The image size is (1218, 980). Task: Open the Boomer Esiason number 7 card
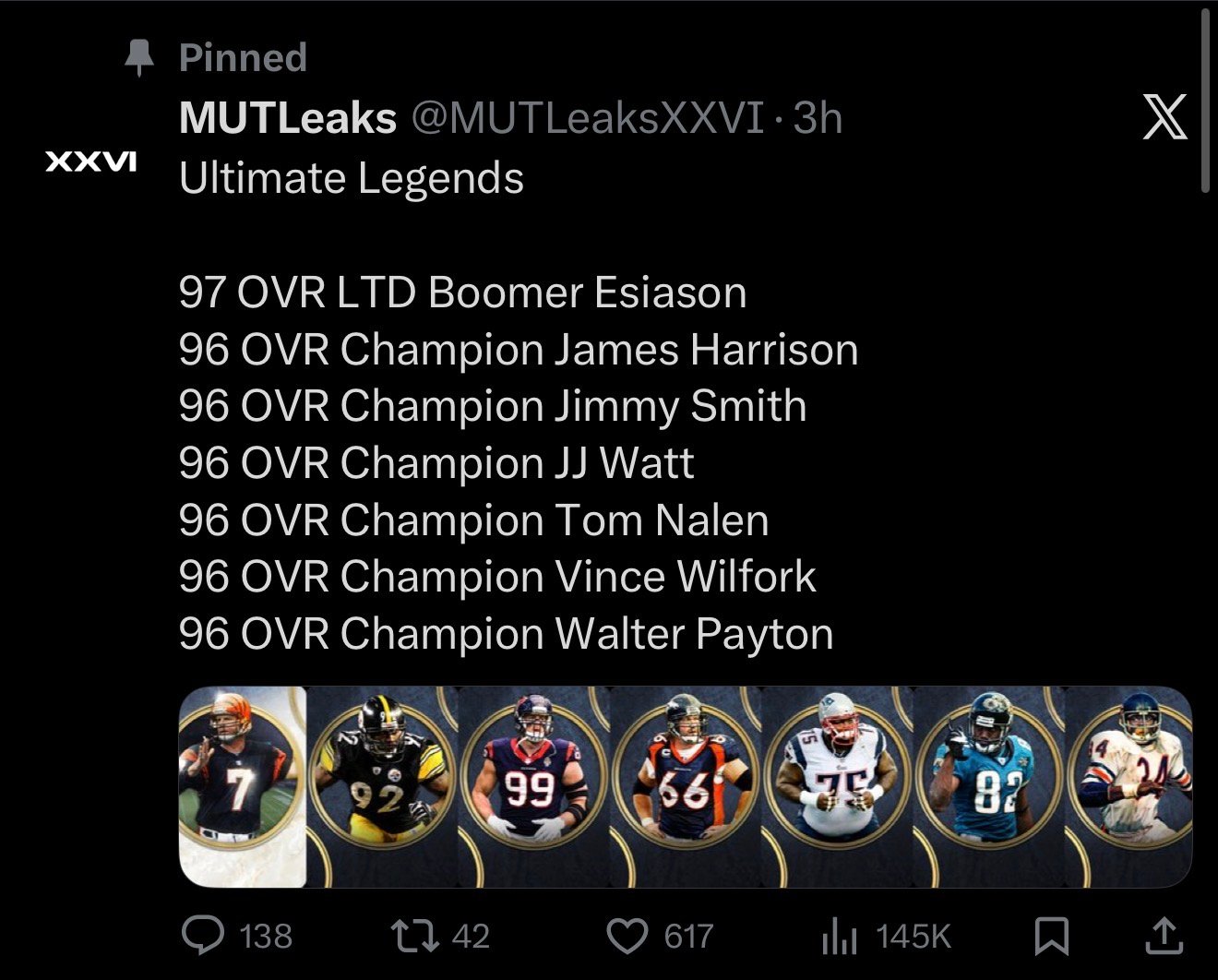pos(242,787)
